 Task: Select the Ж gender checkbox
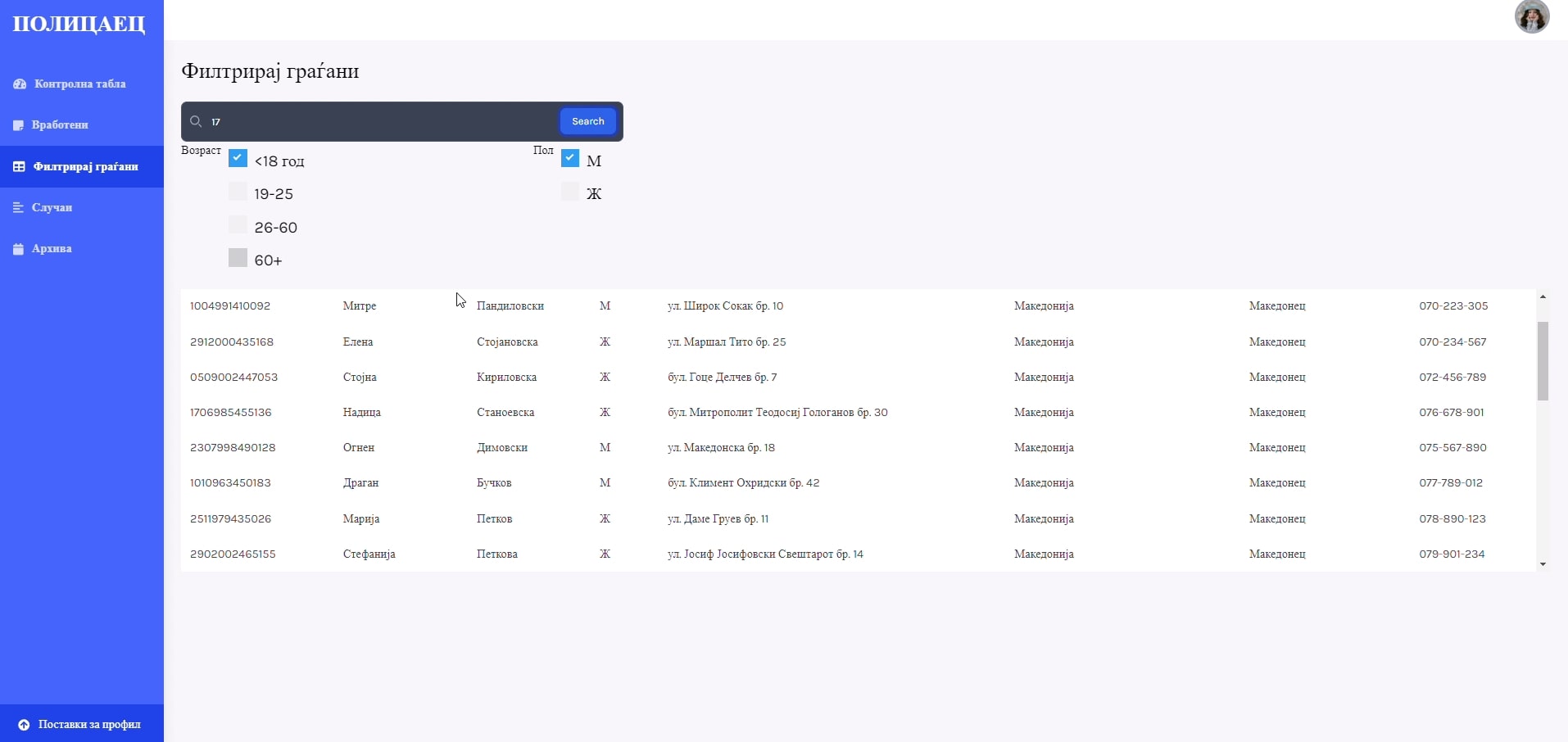pos(570,192)
